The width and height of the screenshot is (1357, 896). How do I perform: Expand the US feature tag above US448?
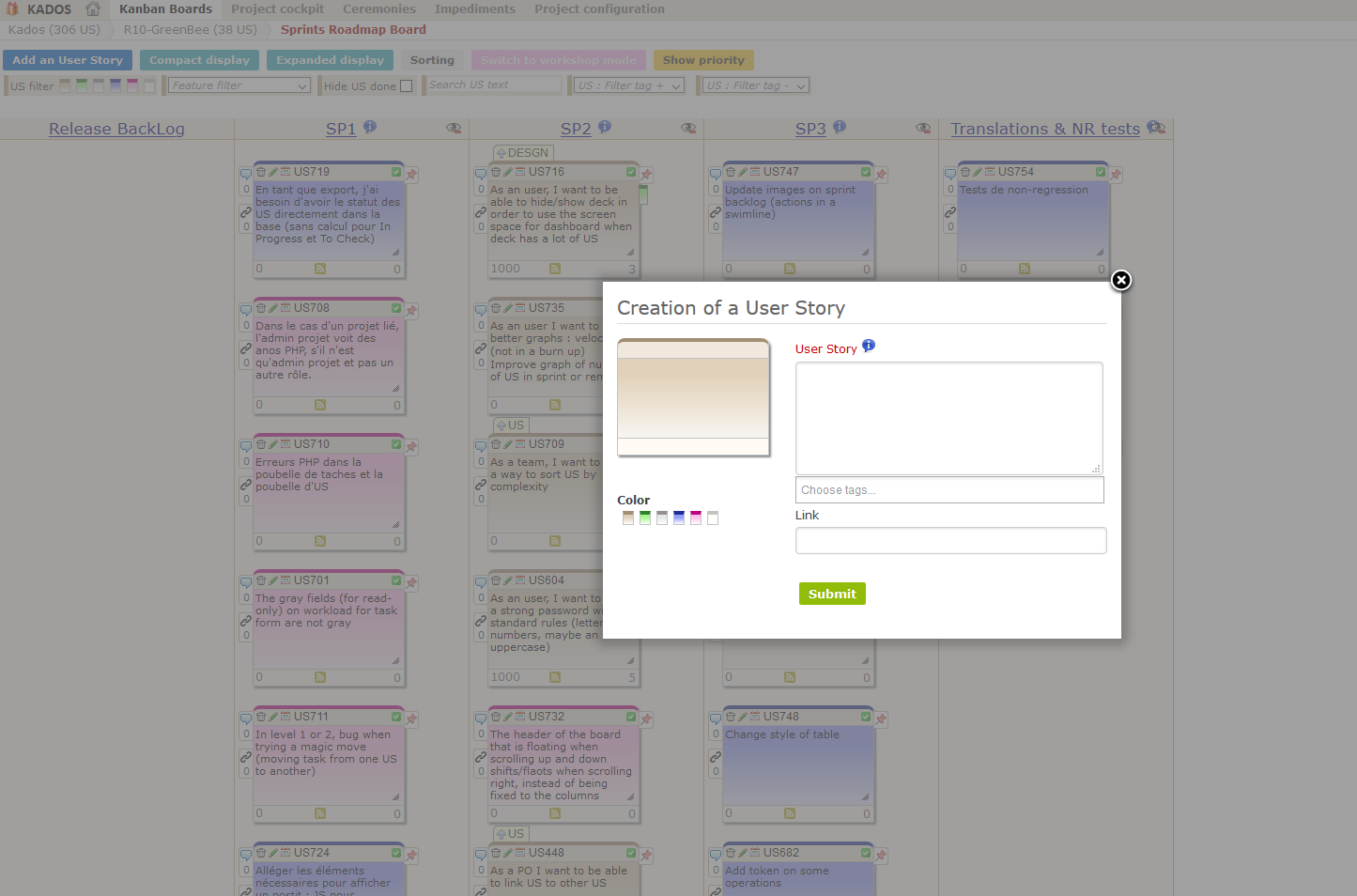tap(511, 834)
